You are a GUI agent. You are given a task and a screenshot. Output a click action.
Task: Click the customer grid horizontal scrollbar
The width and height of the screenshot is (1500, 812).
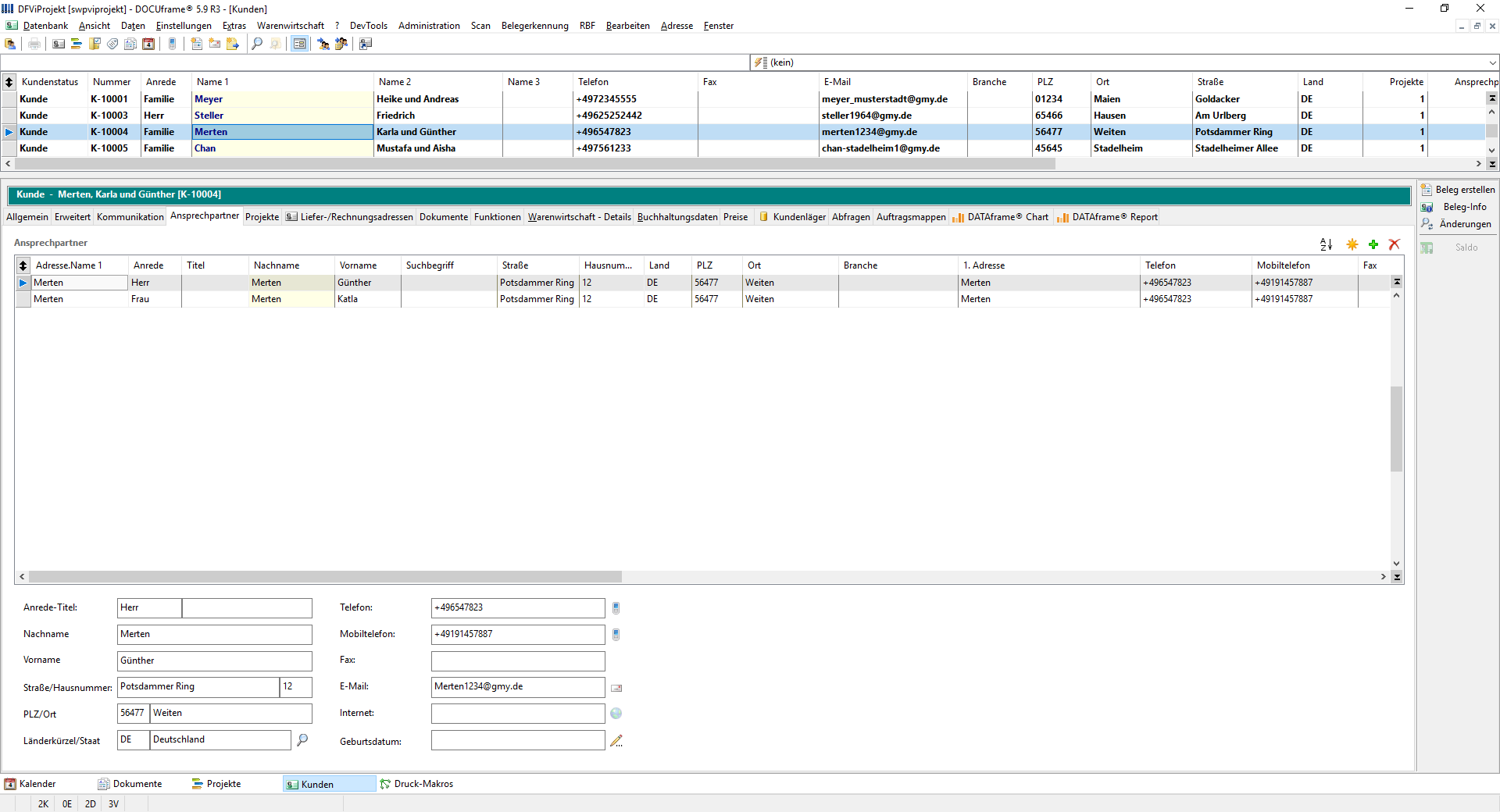click(x=534, y=164)
